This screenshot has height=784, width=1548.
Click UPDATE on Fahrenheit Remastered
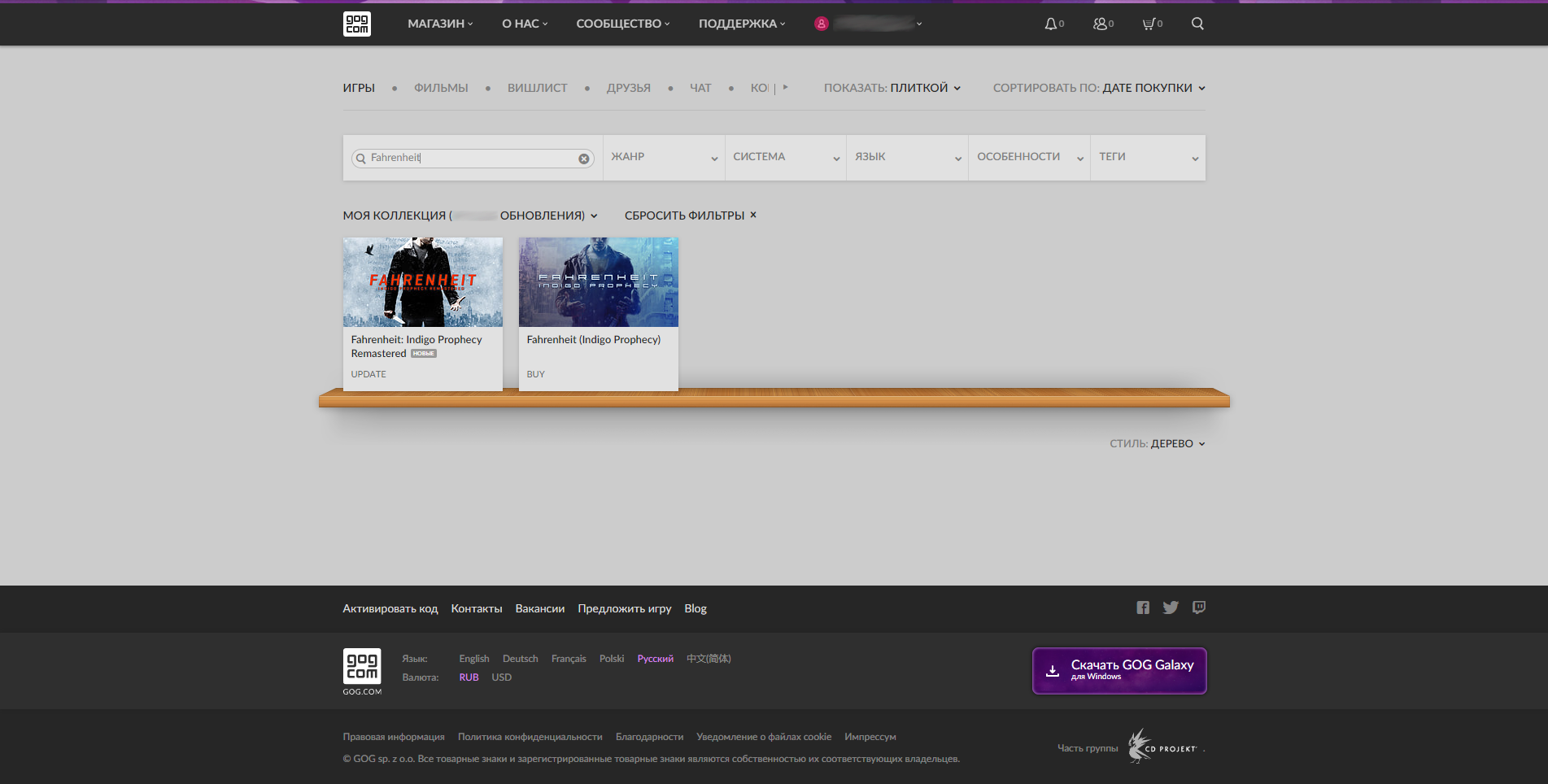(368, 374)
